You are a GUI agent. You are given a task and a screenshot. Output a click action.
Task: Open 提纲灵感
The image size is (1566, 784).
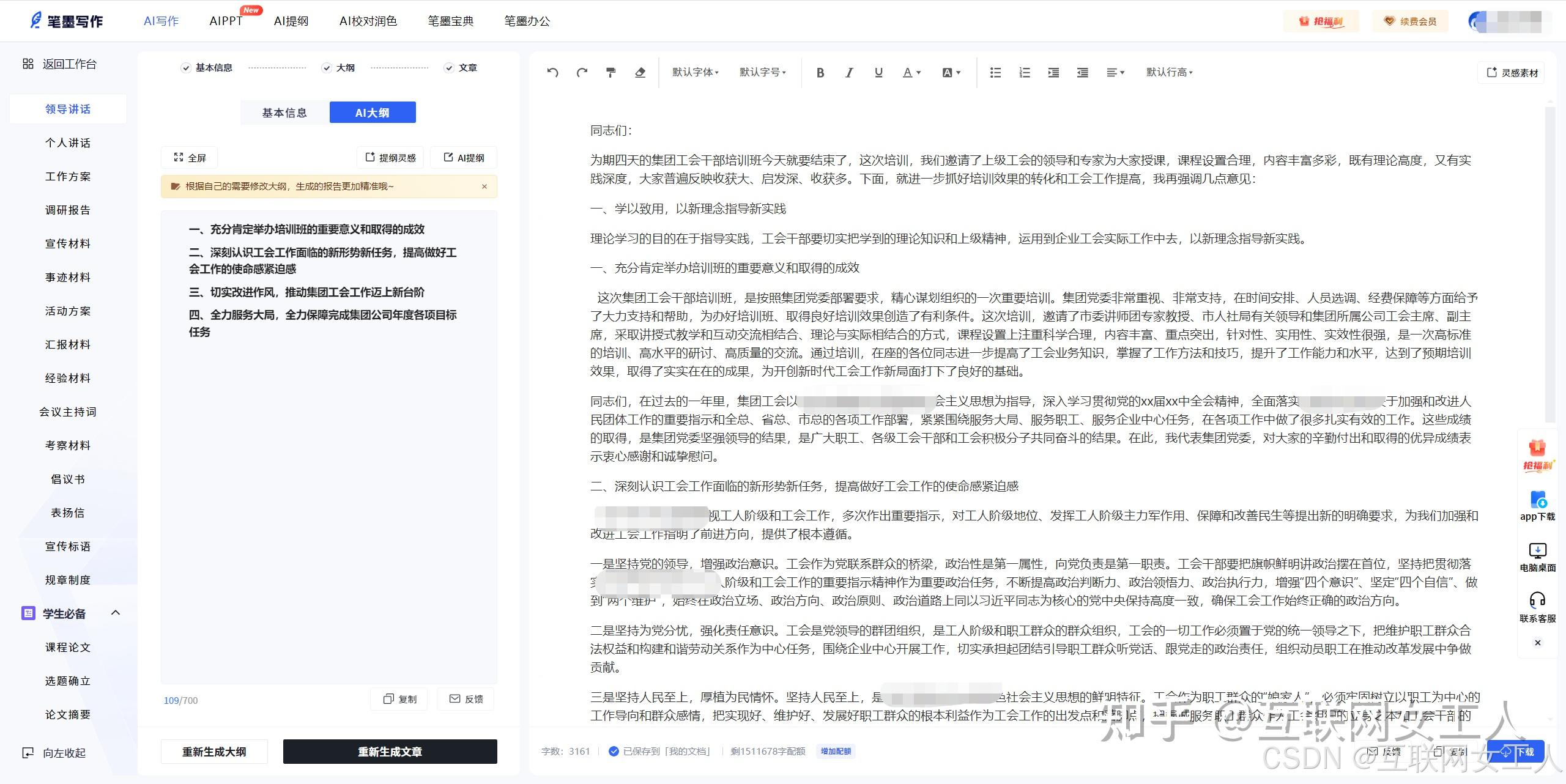390,157
